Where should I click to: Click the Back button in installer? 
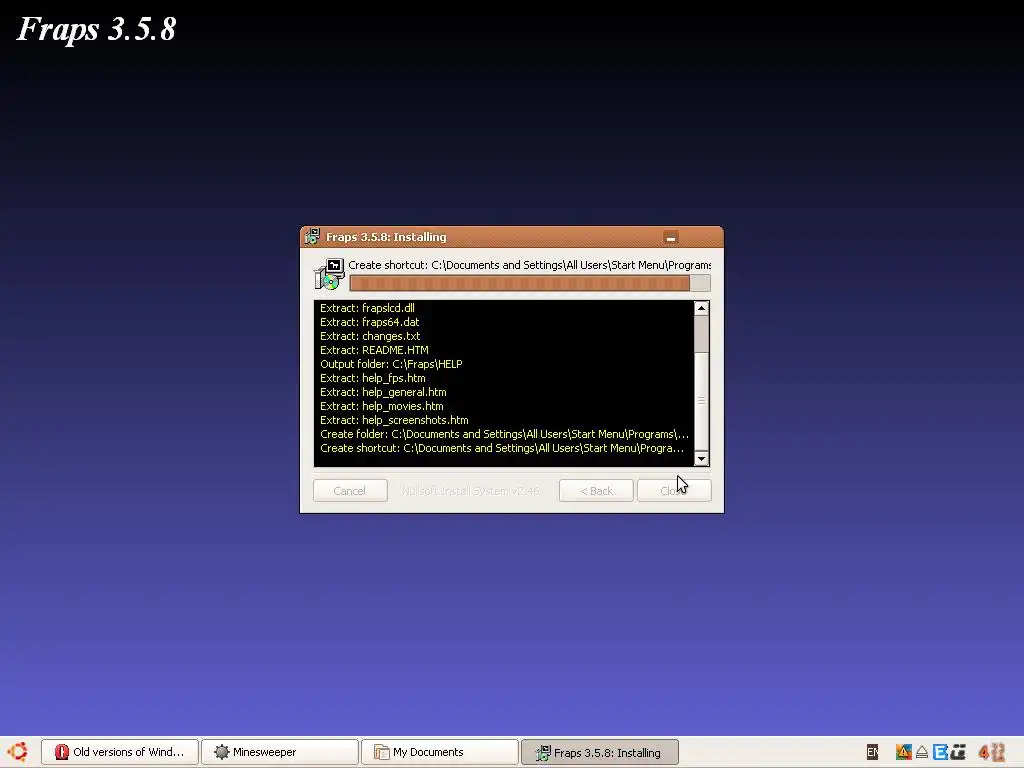[x=596, y=490]
